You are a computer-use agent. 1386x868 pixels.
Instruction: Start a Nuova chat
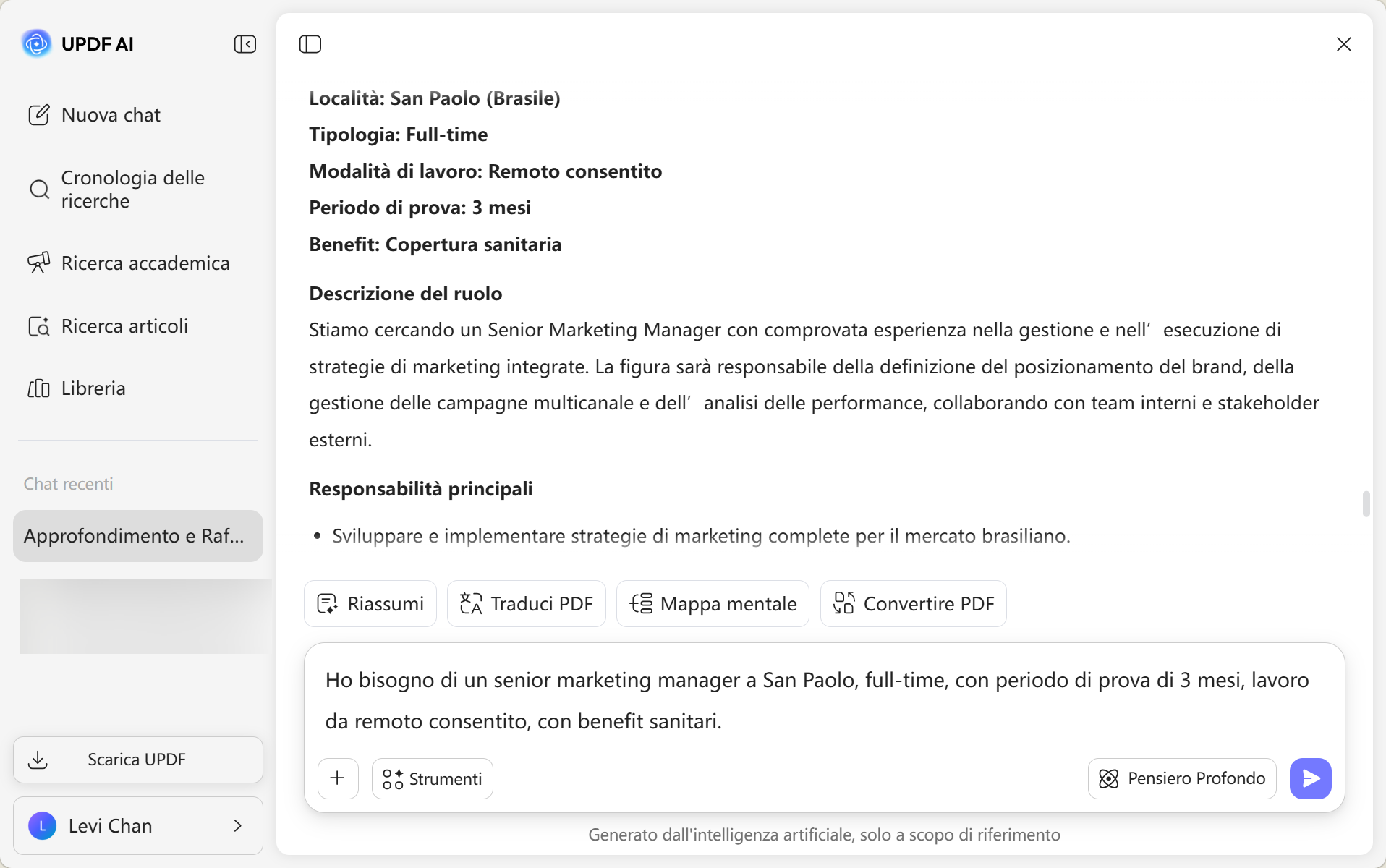coord(94,115)
